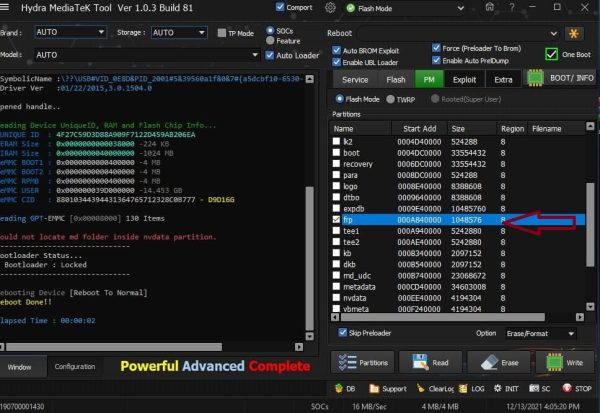Image resolution: width=600 pixels, height=413 pixels.
Task: Click log panel horizontal scrollbar thumb
Action: coord(114,347)
